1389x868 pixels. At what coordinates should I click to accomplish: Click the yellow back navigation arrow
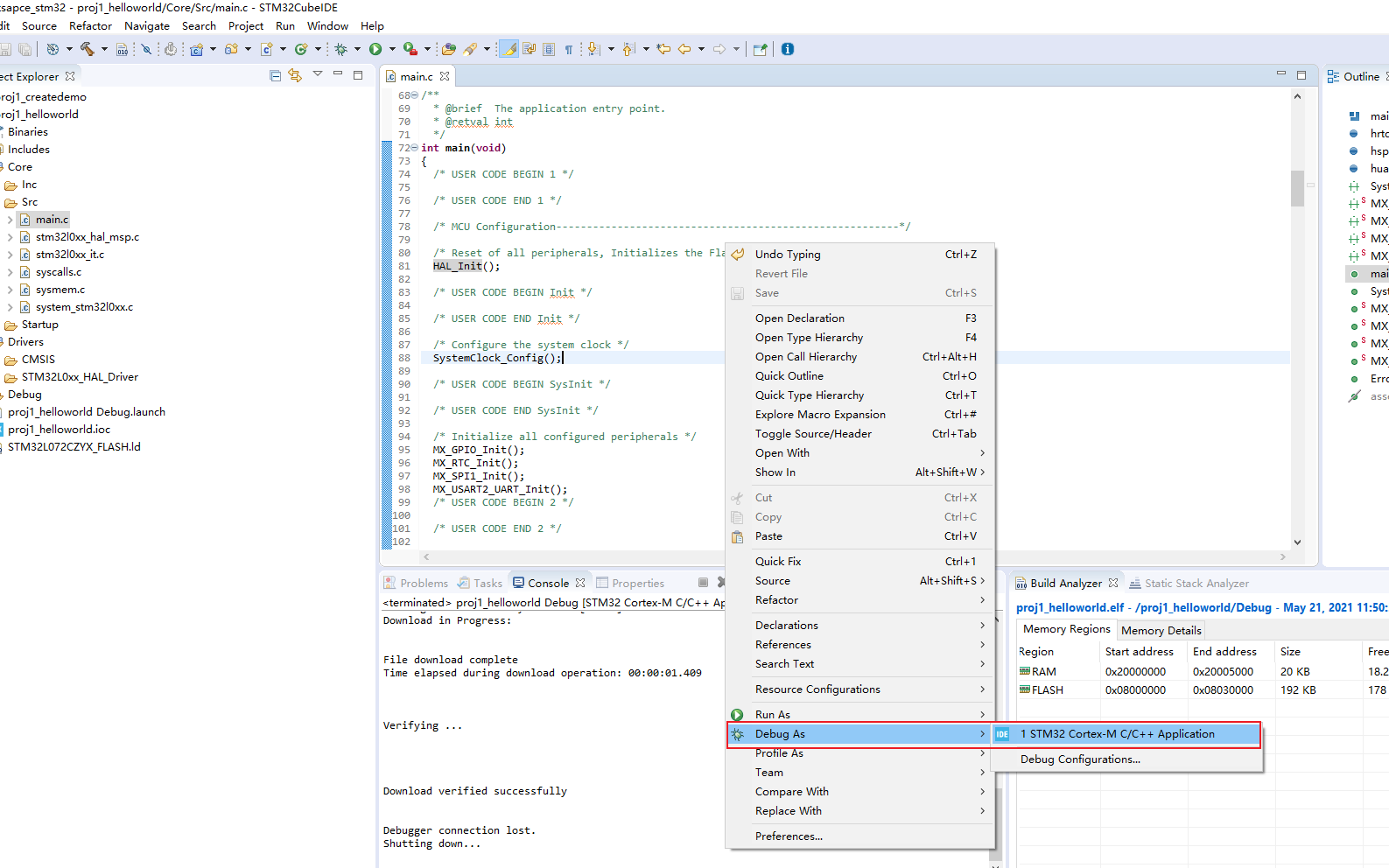tap(684, 49)
